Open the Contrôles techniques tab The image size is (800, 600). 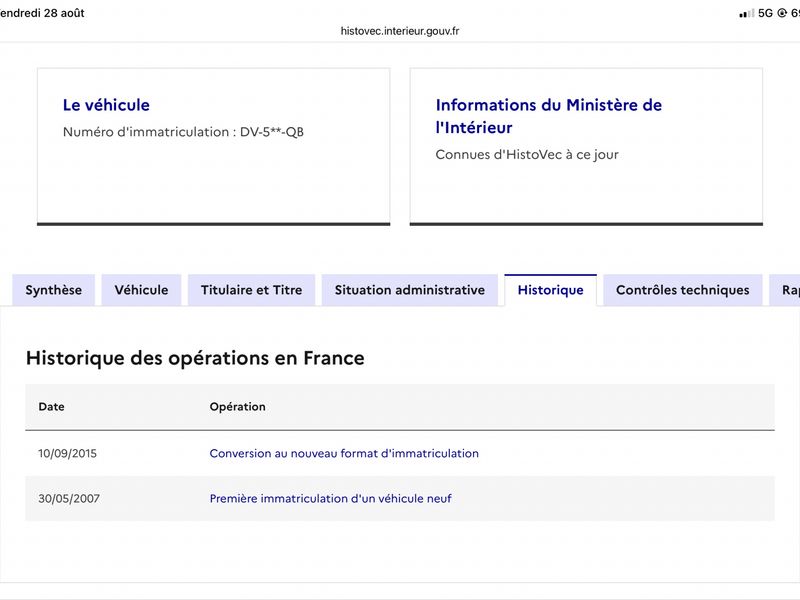point(683,290)
